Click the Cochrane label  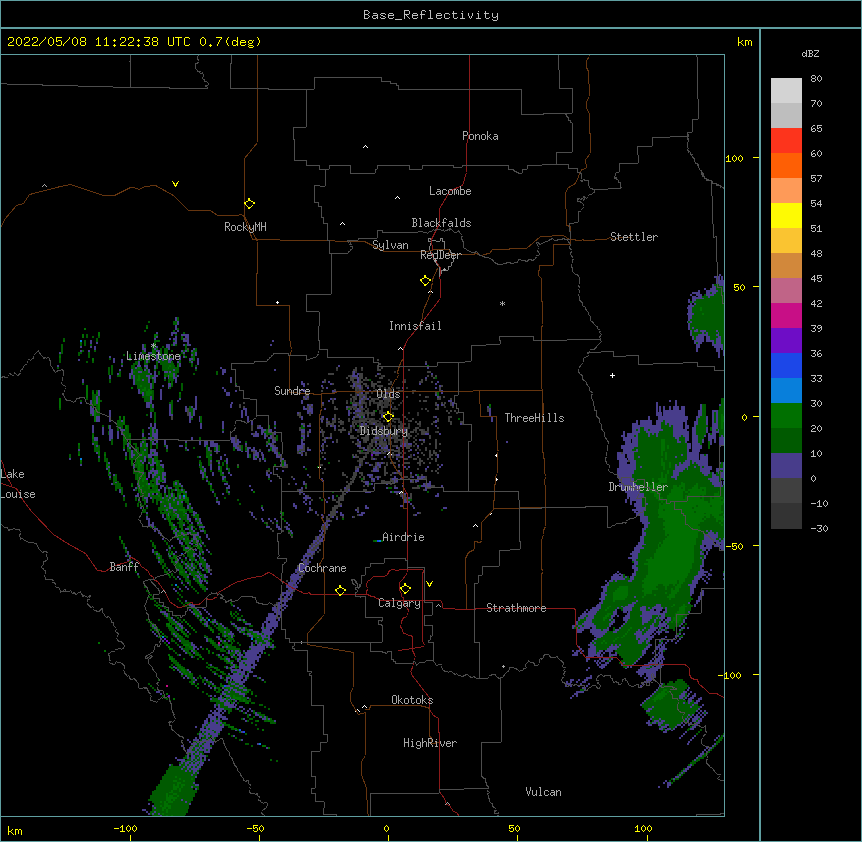coord(322,568)
